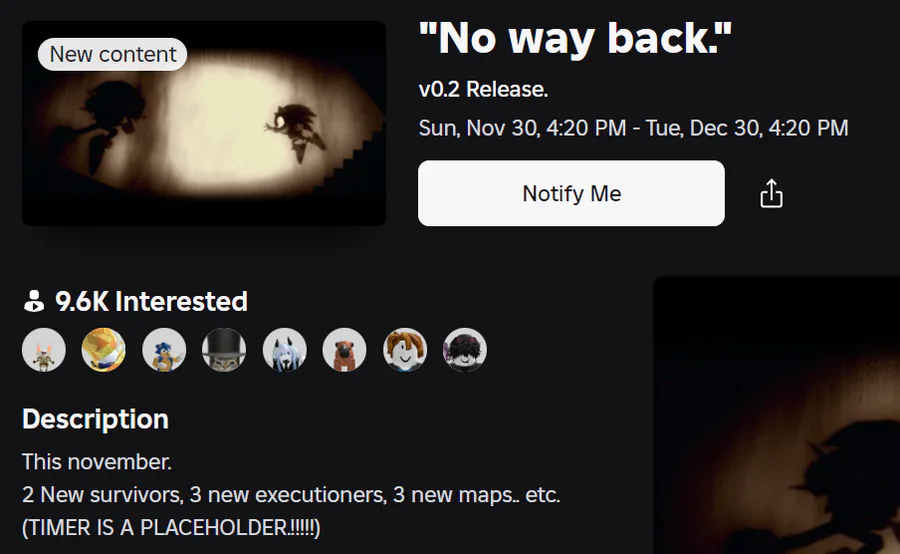The height and width of the screenshot is (554, 900).
Task: Open the event thumbnail with Sonic silhouettes
Action: (204, 123)
